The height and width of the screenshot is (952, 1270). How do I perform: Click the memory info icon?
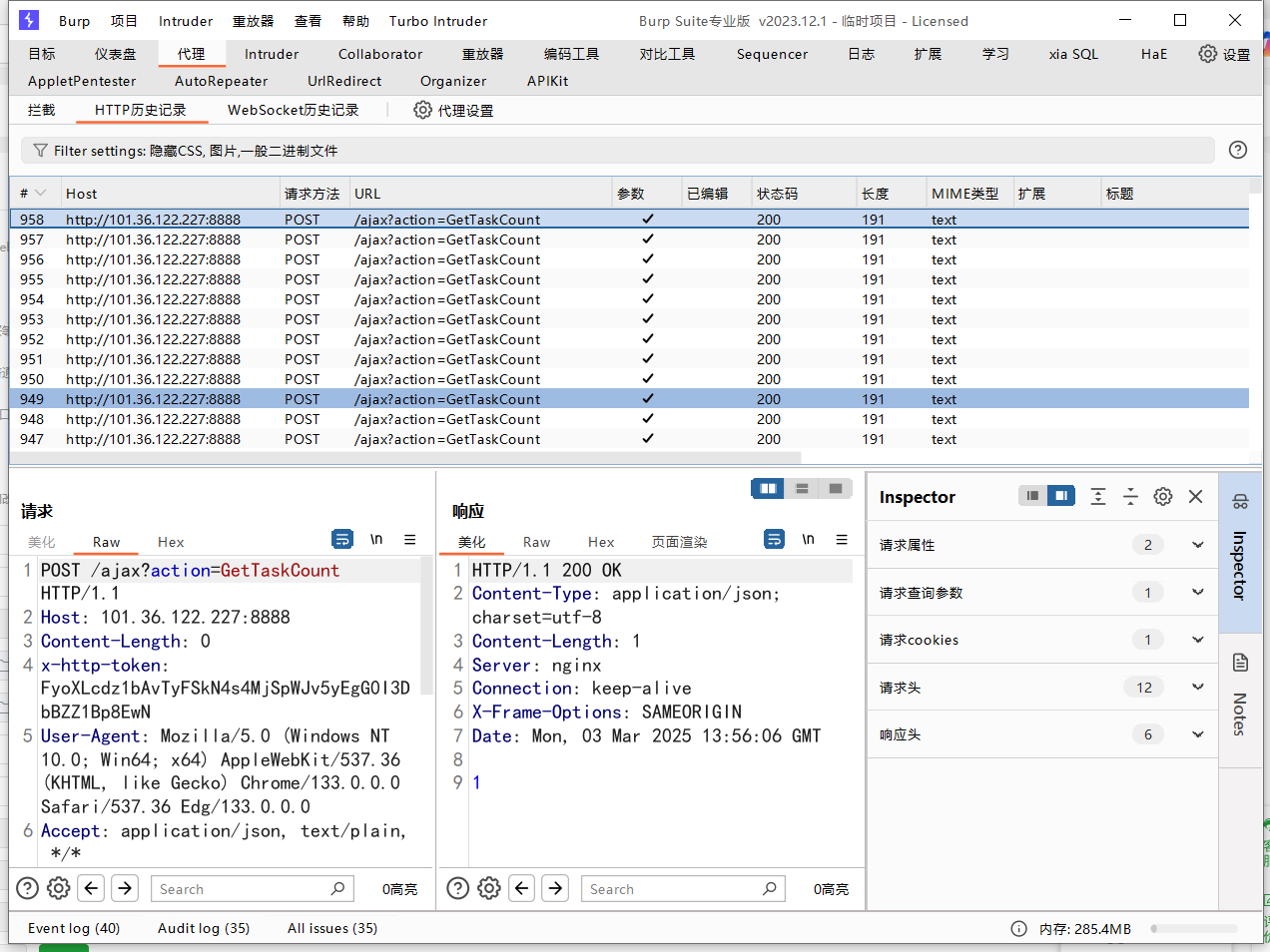(1018, 929)
